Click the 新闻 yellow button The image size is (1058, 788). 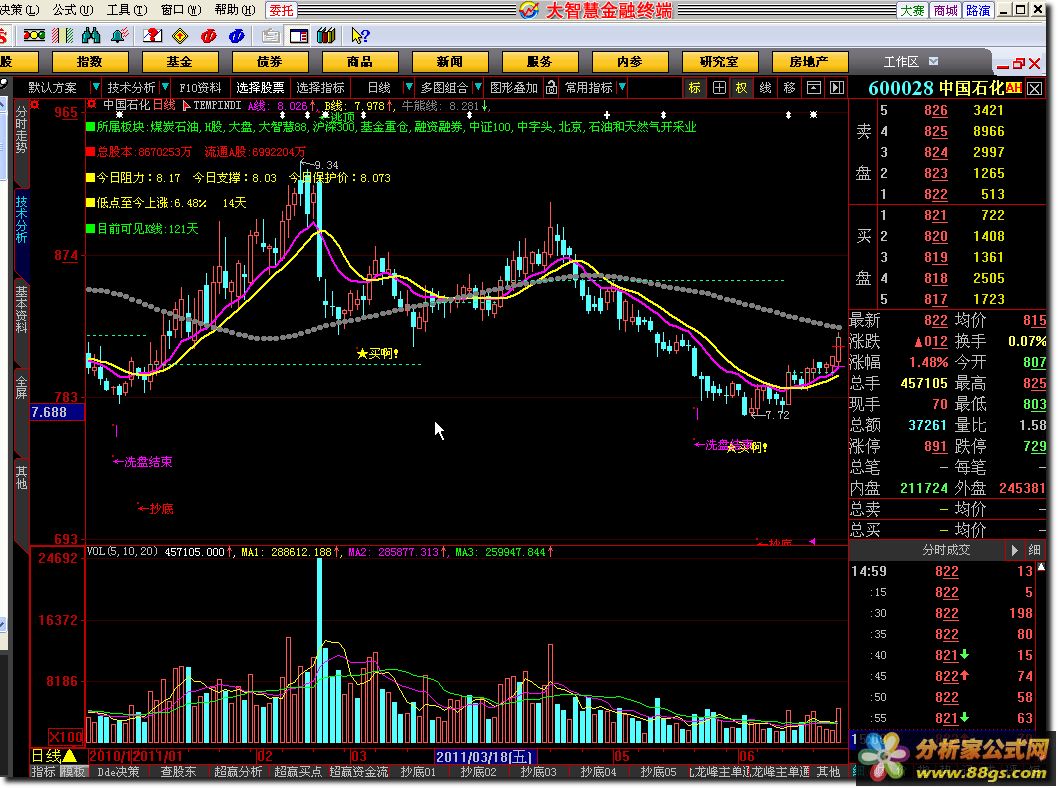(x=449, y=62)
